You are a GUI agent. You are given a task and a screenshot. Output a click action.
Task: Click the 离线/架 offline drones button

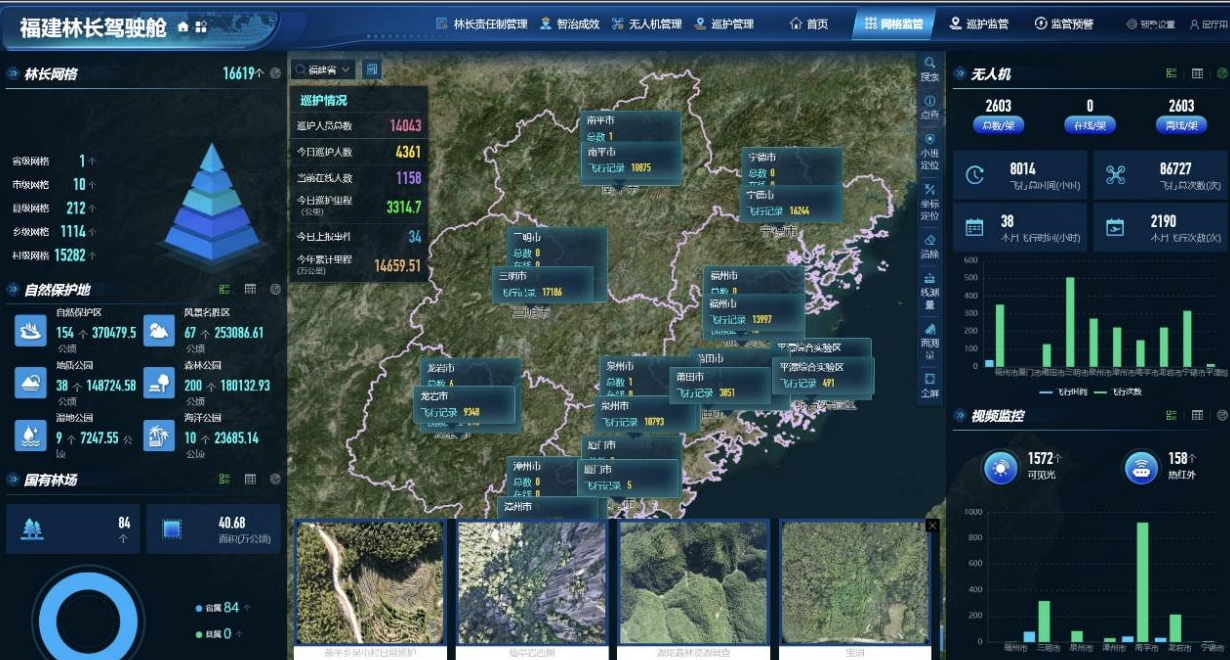tap(1181, 126)
